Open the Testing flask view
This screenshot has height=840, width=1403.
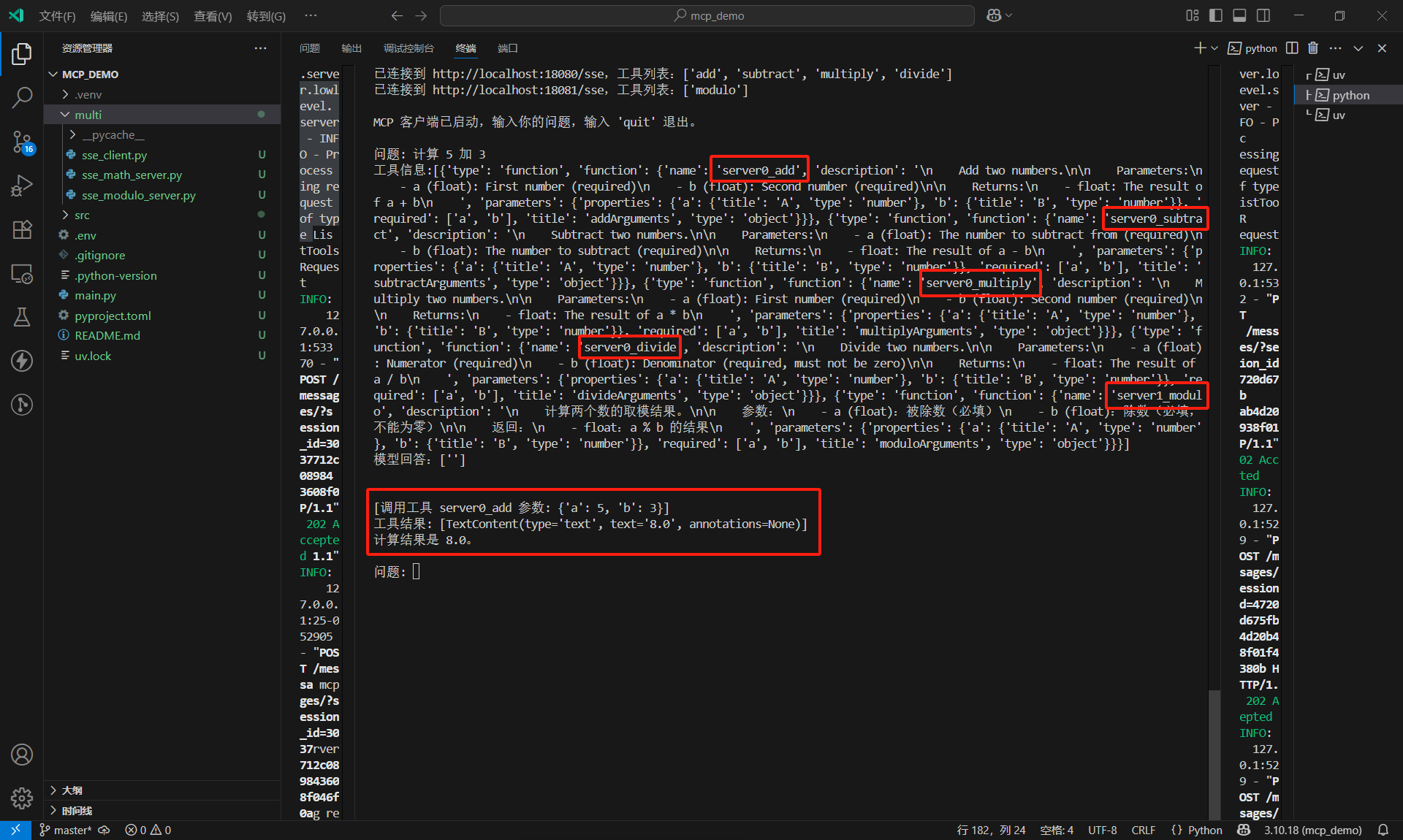22,317
